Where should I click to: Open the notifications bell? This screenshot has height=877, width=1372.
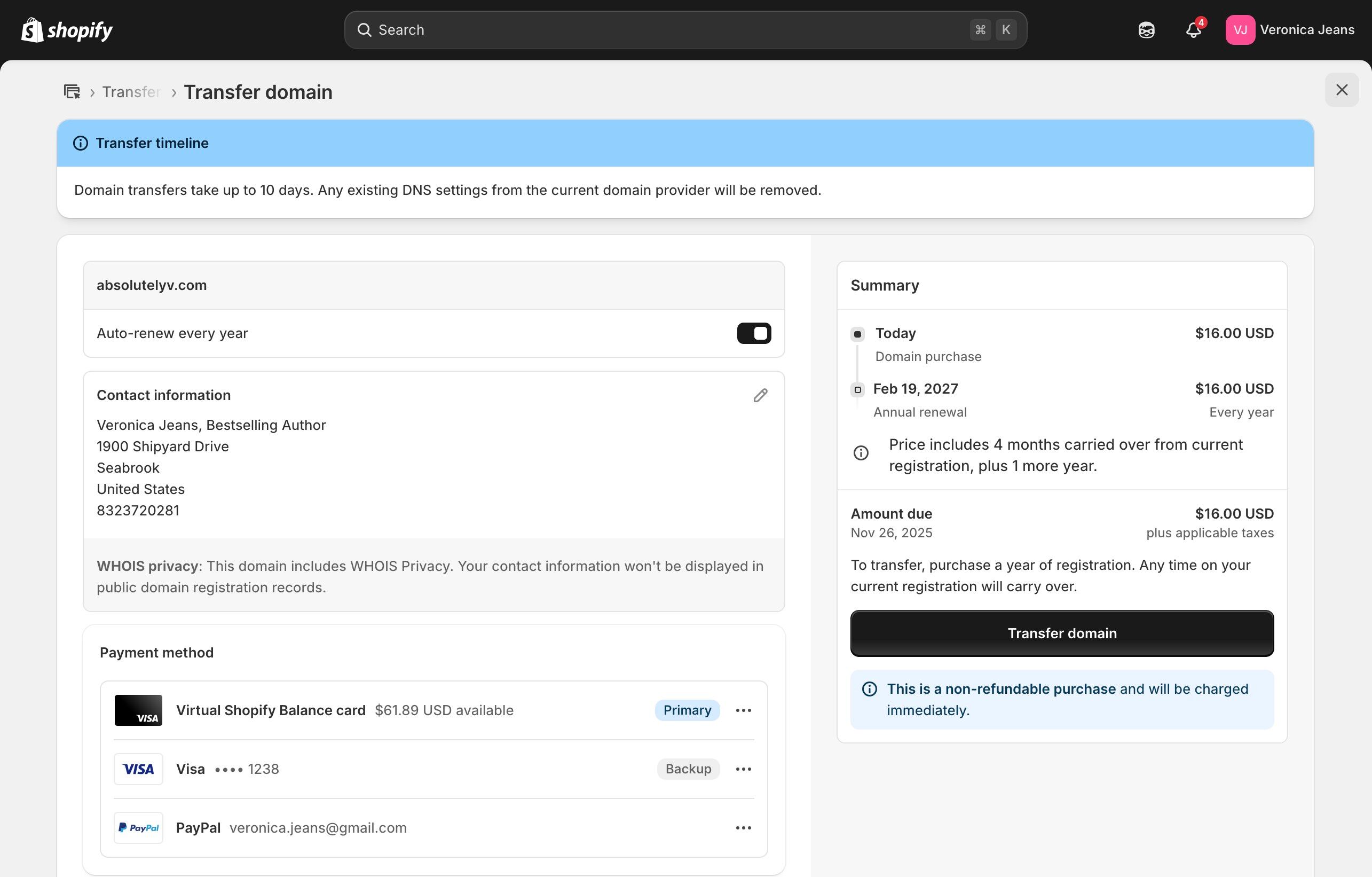tap(1193, 30)
